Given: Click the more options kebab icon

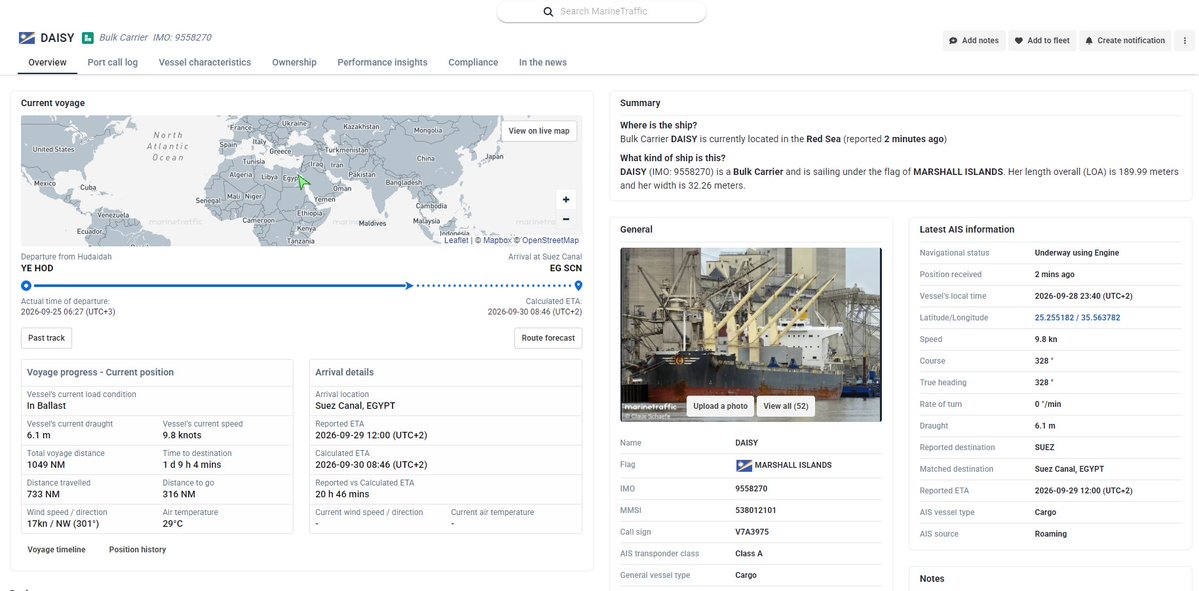Looking at the screenshot, I should click(x=1184, y=41).
